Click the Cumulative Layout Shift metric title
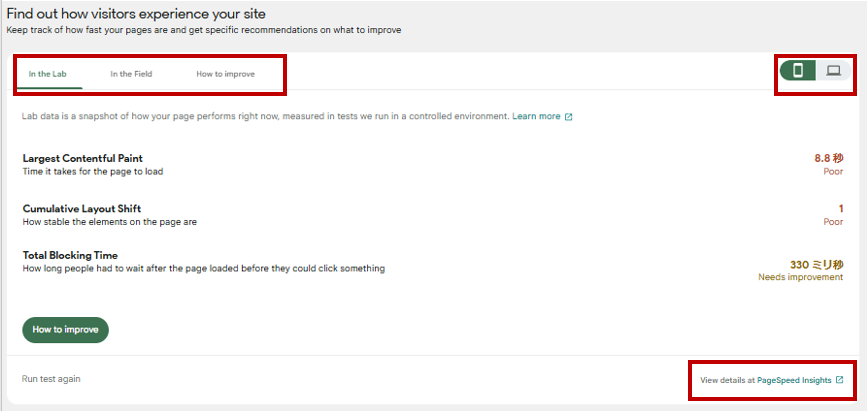 click(x=82, y=209)
